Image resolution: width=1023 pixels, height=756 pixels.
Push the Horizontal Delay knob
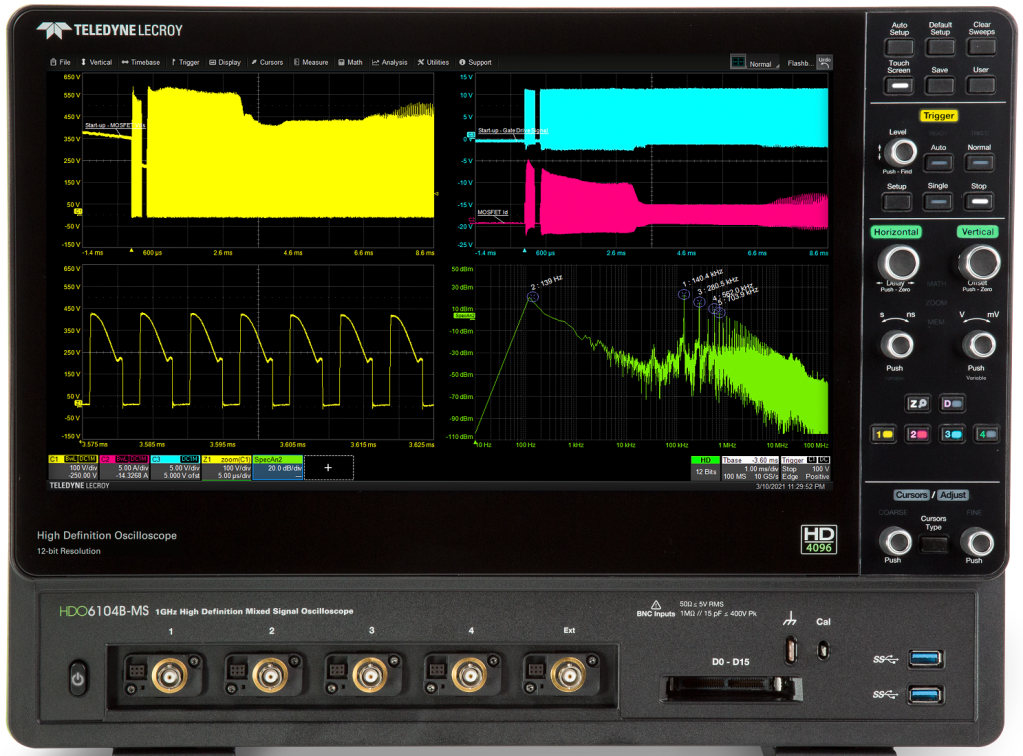click(900, 263)
